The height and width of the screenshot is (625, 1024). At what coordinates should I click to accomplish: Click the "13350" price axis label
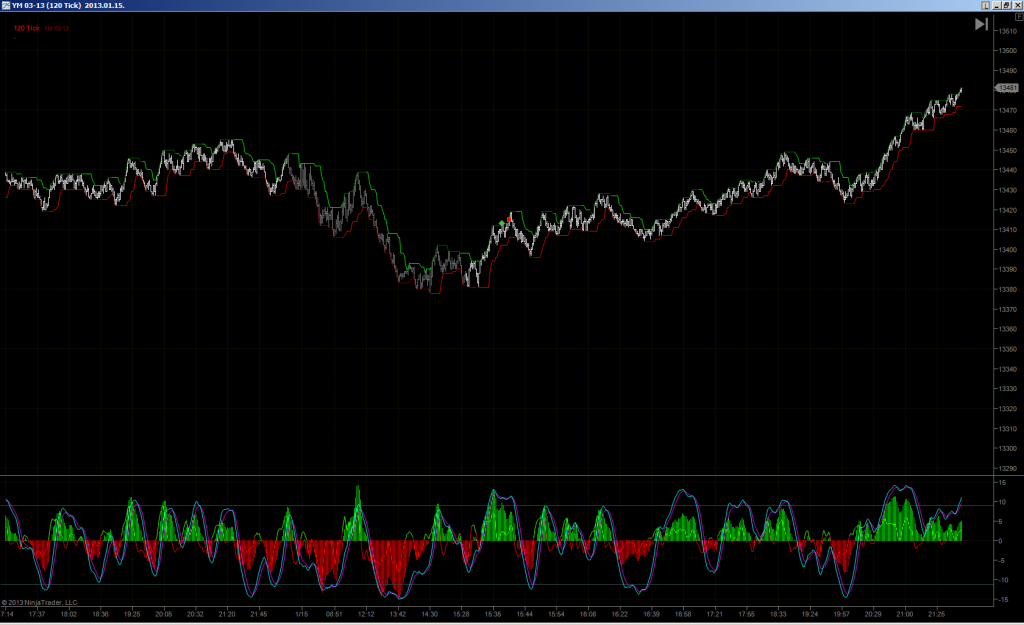(x=1007, y=349)
